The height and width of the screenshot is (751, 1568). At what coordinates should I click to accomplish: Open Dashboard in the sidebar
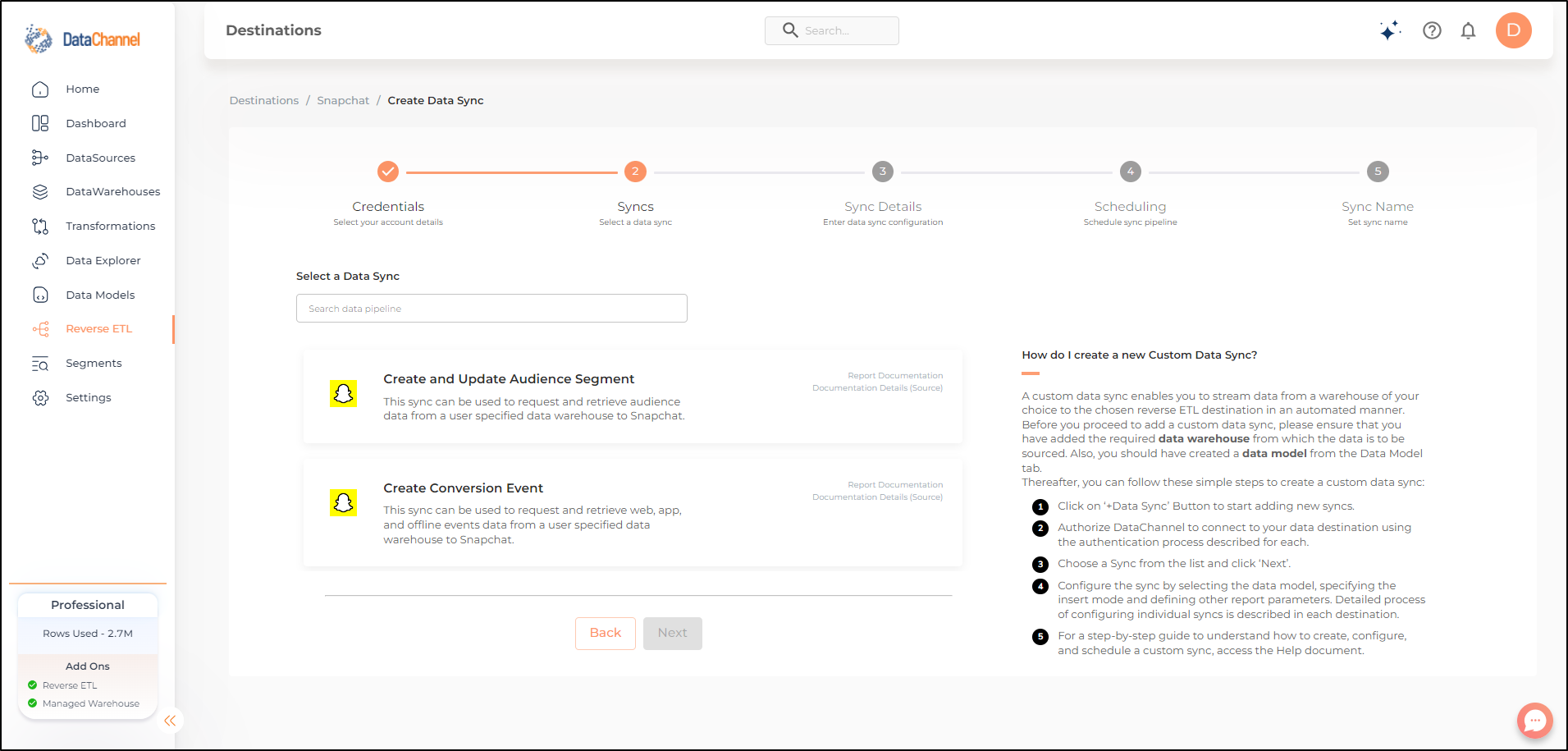[96, 124]
